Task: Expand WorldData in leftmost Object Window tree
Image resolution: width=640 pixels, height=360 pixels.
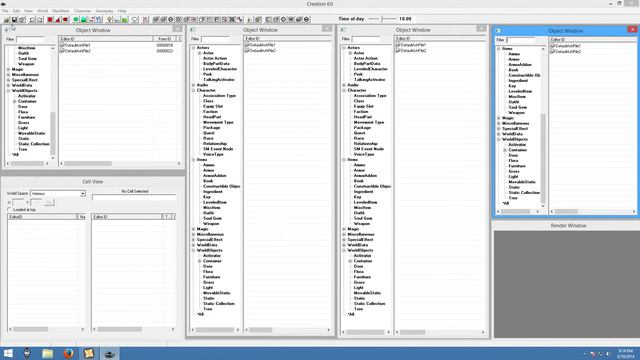Action: (9, 85)
